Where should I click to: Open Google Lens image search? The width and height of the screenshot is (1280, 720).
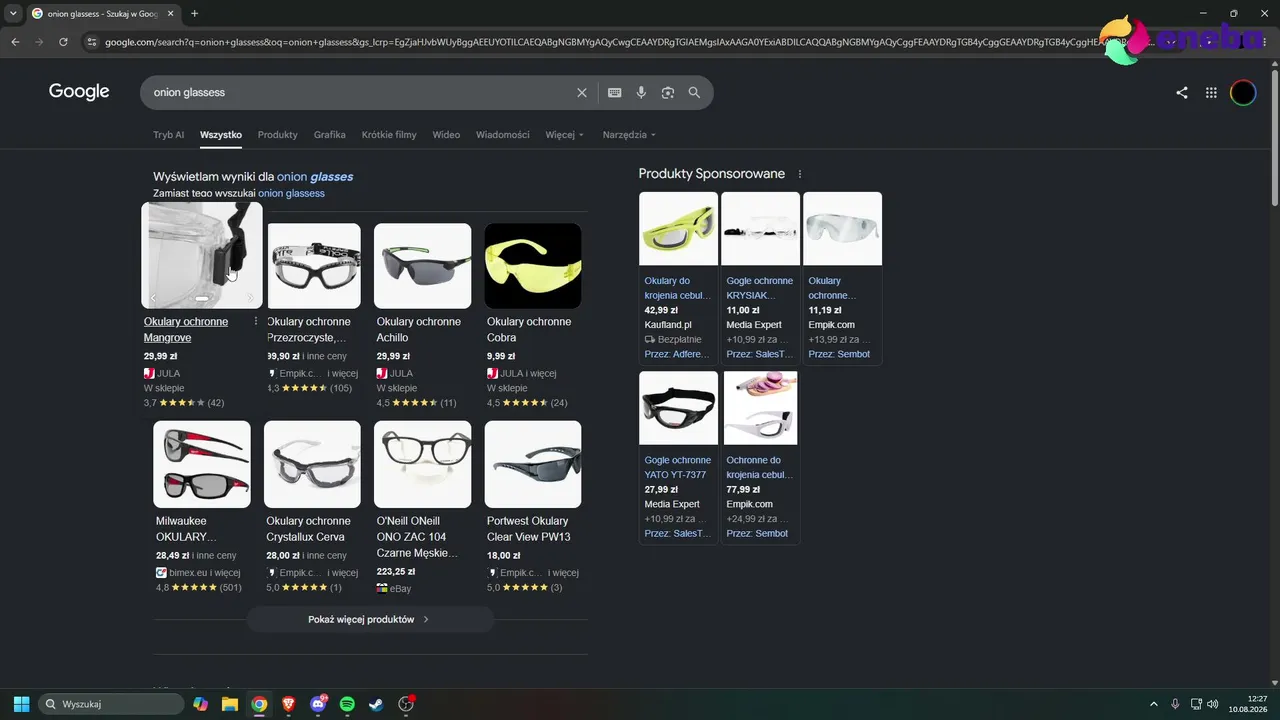click(x=668, y=92)
